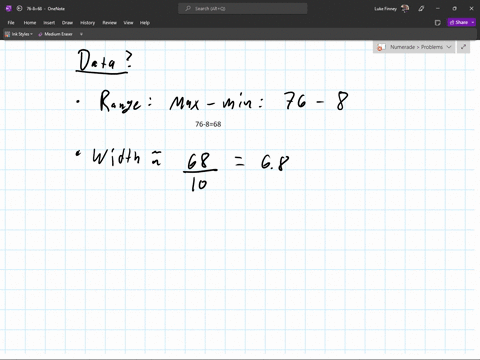
Task: Click the back navigation arrow in title bar
Action: click(x=19, y=9)
